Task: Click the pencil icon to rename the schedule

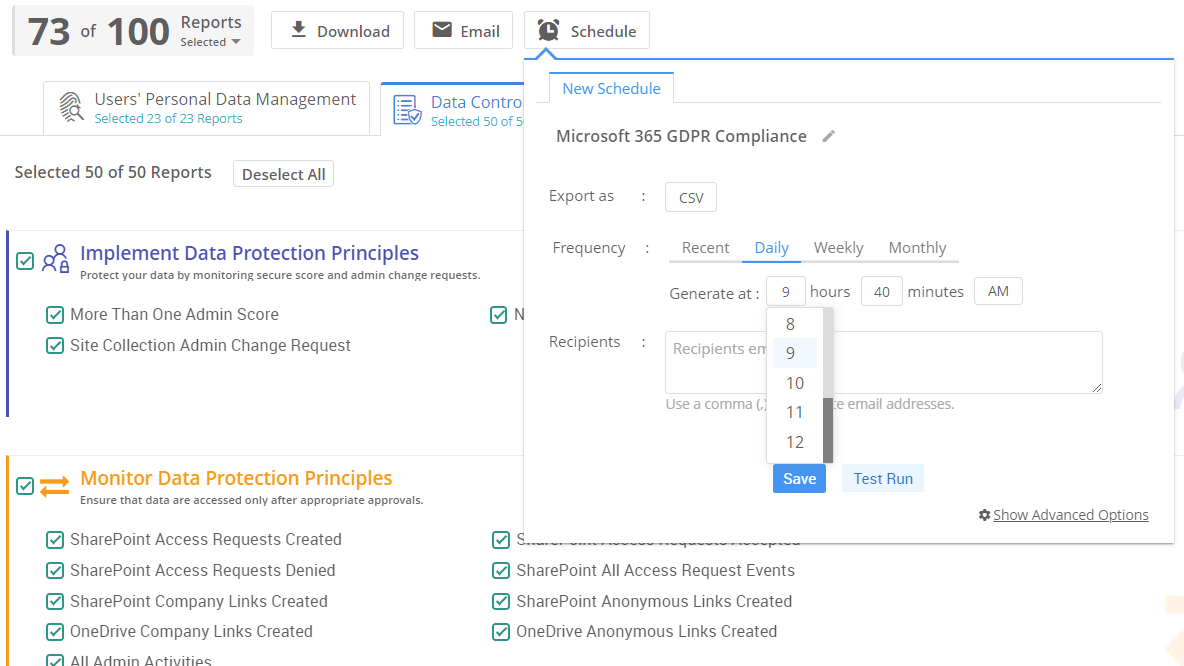Action: (x=827, y=137)
